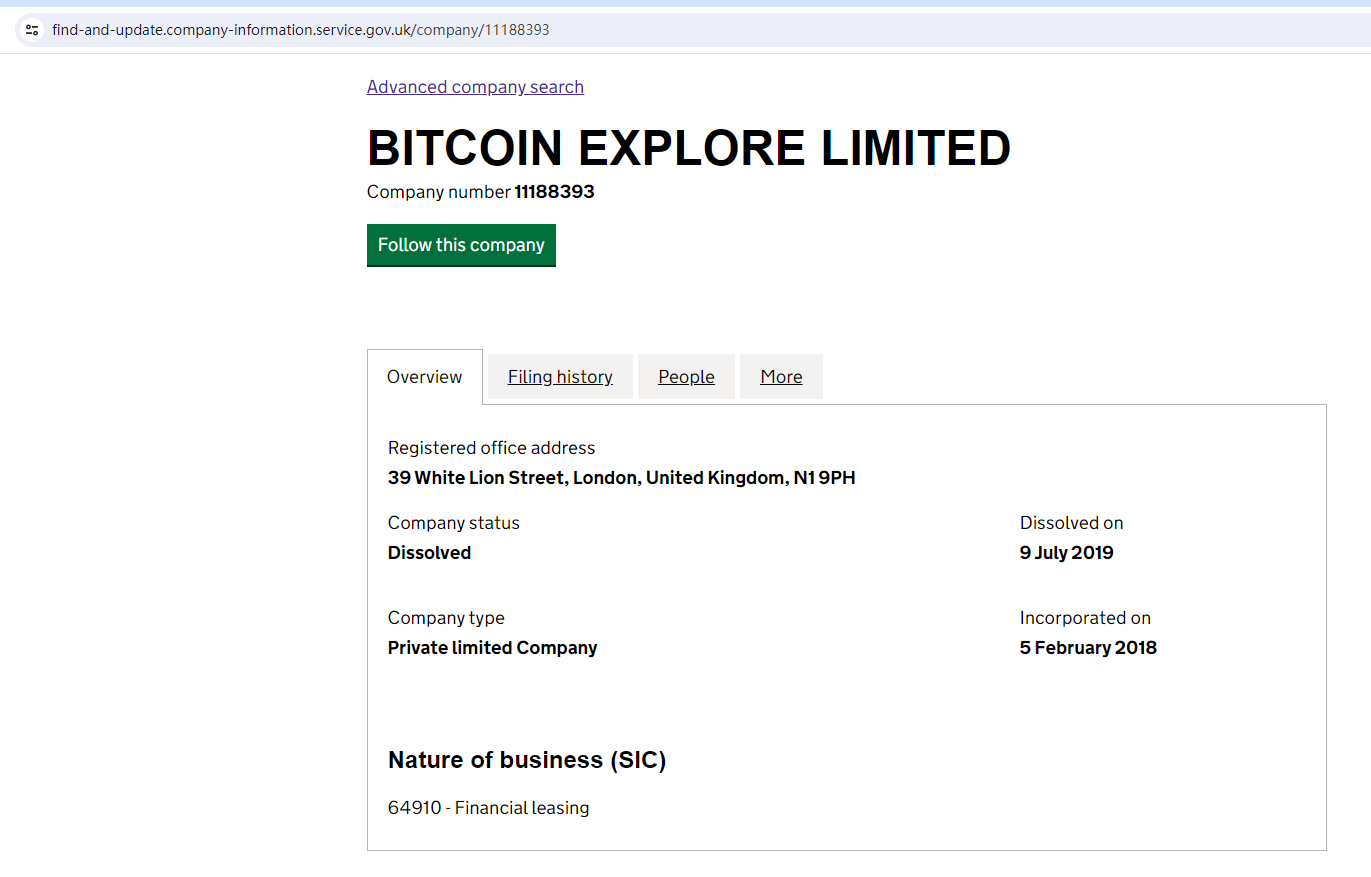The width and height of the screenshot is (1371, 877).
Task: Click the 64910 - Financial leasing entry
Action: point(488,808)
